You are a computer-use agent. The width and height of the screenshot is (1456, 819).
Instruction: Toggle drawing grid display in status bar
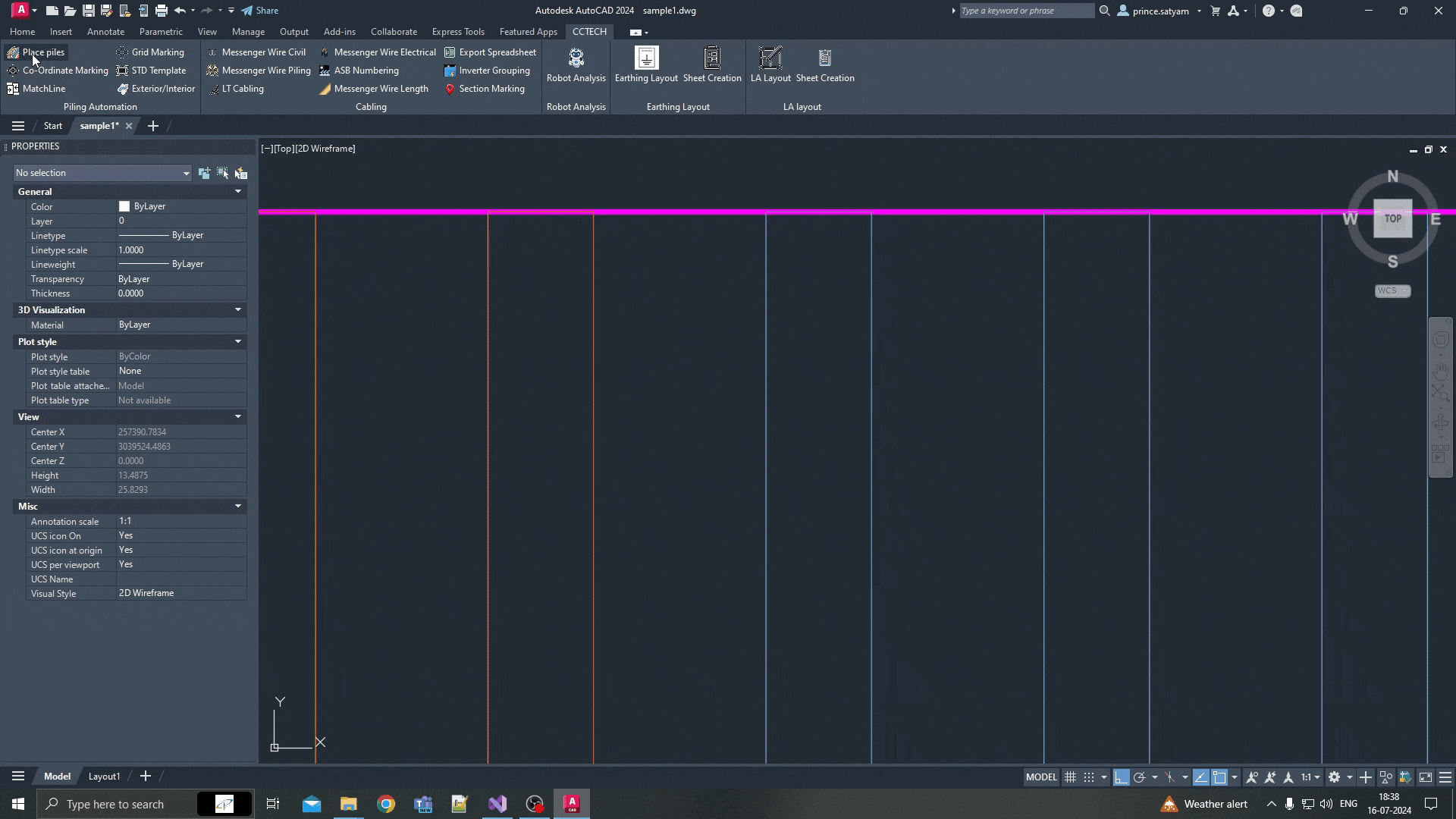coord(1070,777)
